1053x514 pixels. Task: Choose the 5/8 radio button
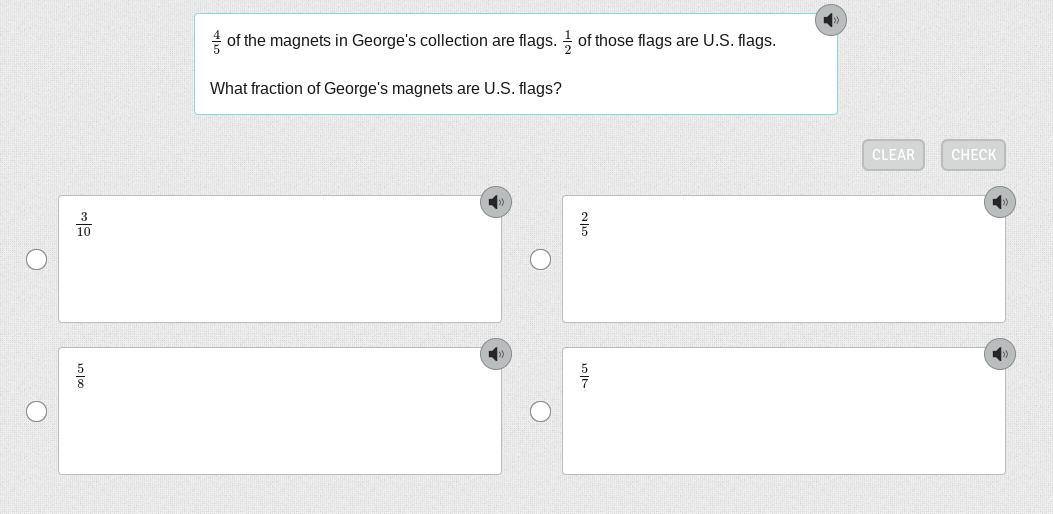tap(37, 412)
